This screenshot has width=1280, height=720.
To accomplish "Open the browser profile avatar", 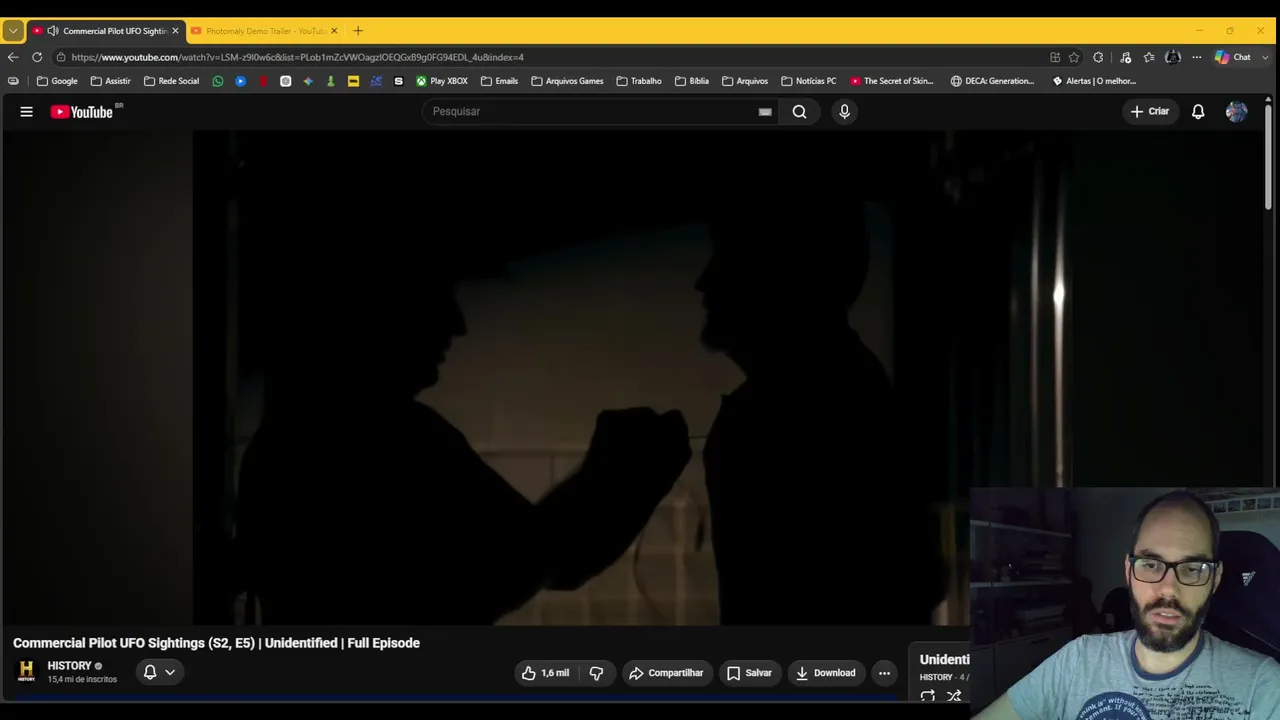I will (x=1173, y=57).
